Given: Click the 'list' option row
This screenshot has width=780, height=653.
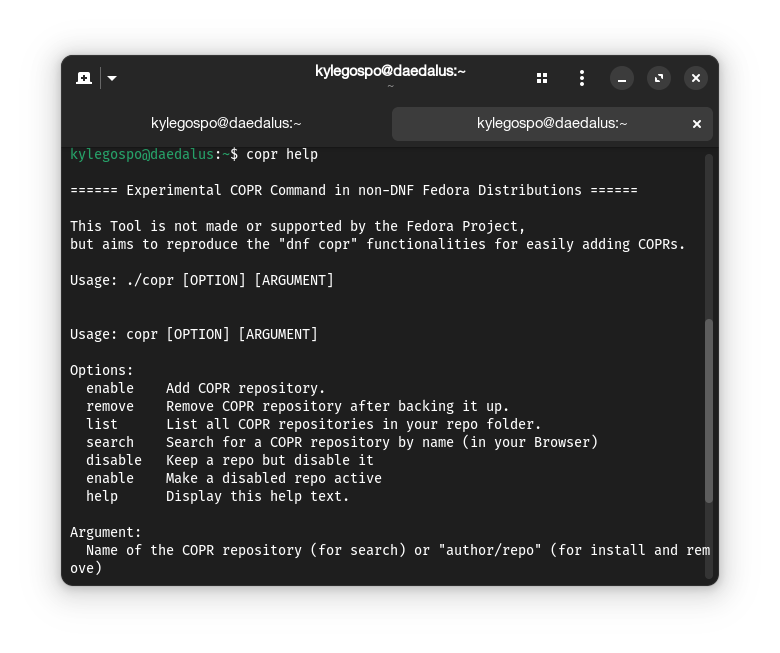Looking at the screenshot, I should pyautogui.click(x=313, y=424).
